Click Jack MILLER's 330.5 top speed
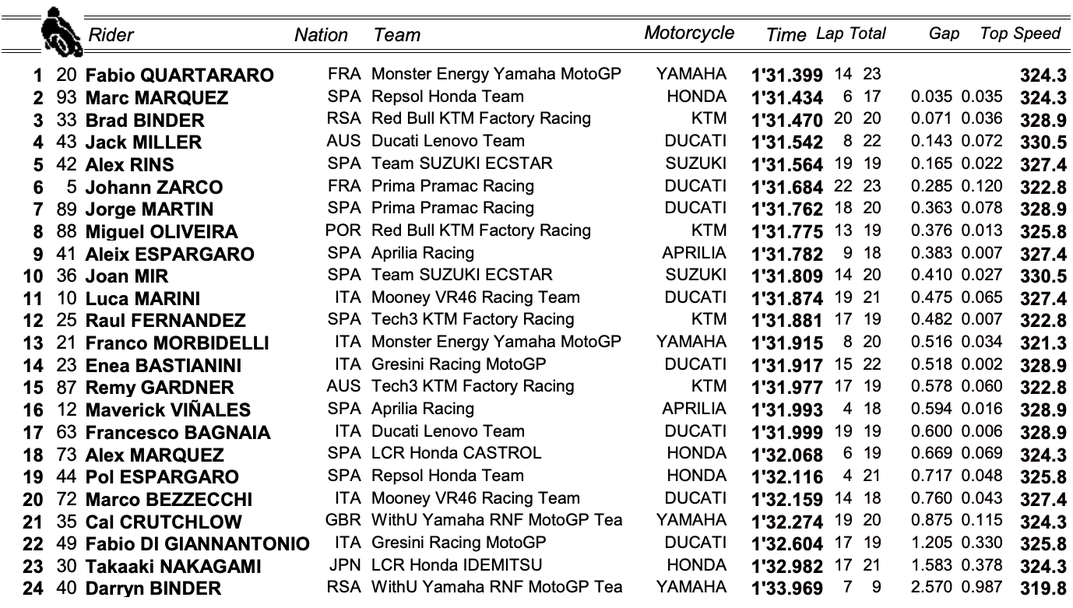This screenshot has height=608, width=1073. click(1043, 143)
